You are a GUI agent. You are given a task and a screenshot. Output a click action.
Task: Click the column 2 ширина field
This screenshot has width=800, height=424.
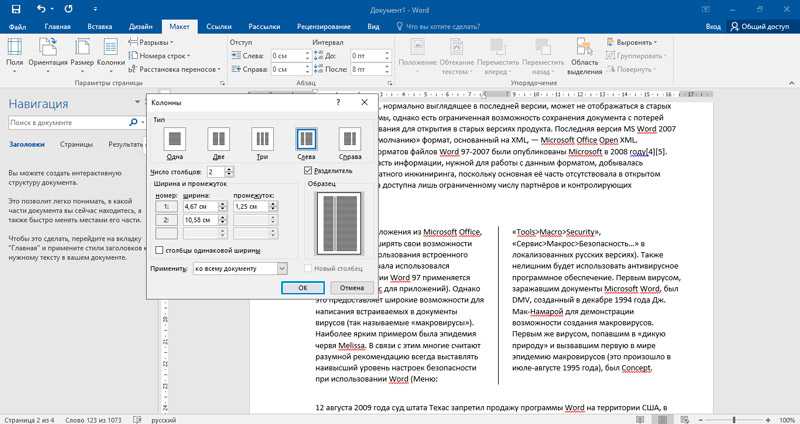point(199,220)
